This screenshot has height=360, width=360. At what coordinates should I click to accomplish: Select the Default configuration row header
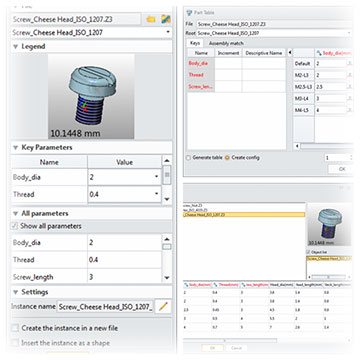coord(303,63)
